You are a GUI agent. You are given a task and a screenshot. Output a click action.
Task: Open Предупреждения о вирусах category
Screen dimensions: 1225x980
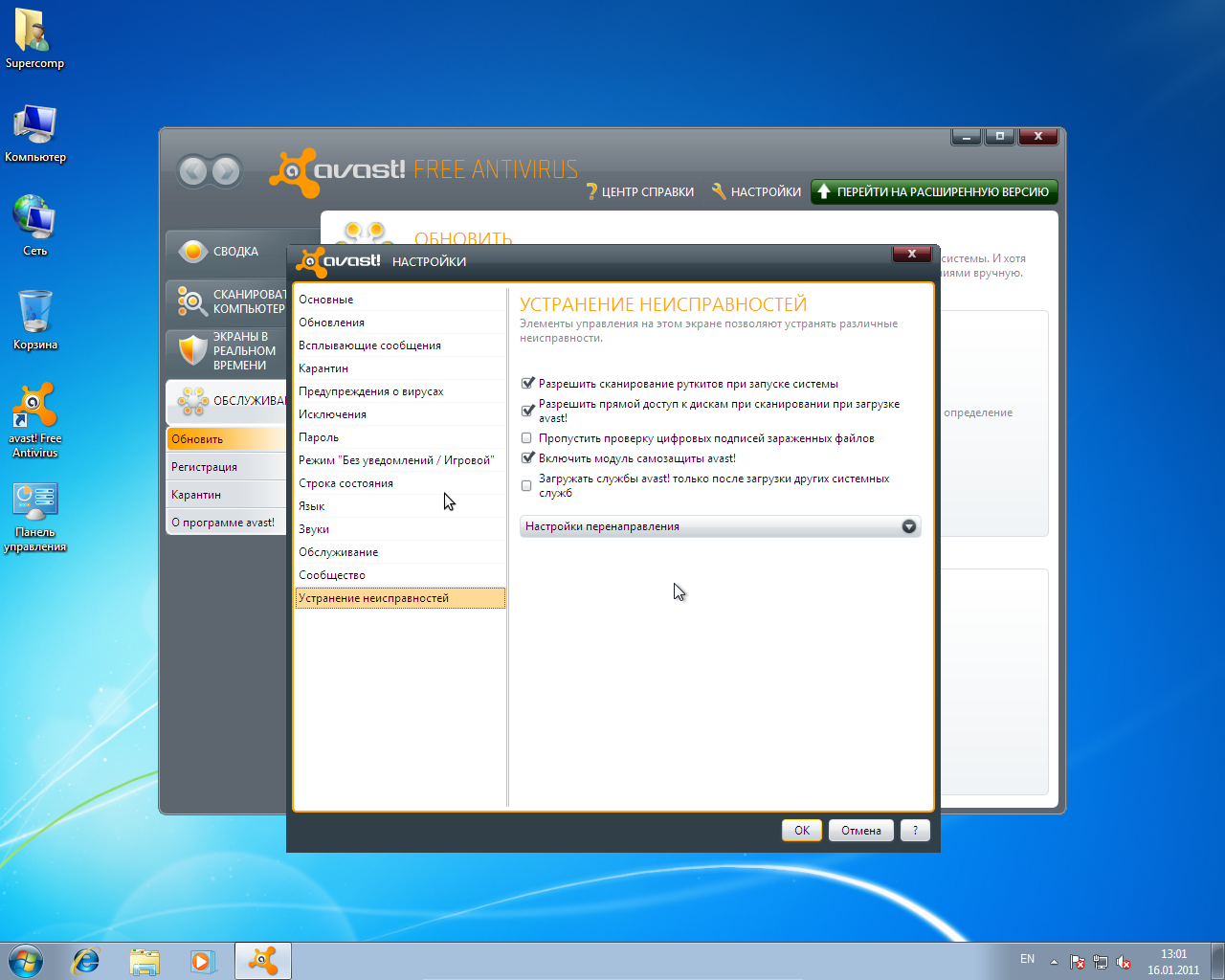pyautogui.click(x=400, y=391)
